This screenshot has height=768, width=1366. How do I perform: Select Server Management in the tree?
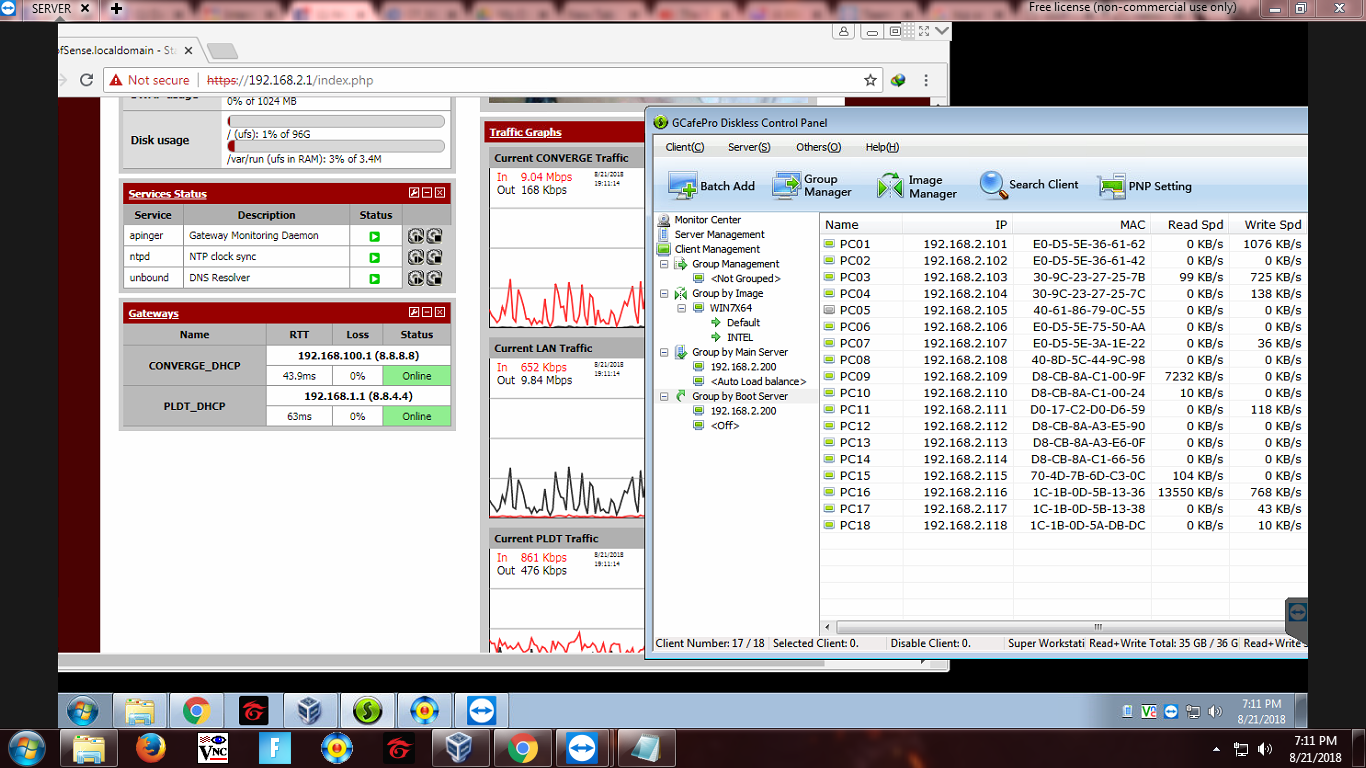pyautogui.click(x=719, y=235)
